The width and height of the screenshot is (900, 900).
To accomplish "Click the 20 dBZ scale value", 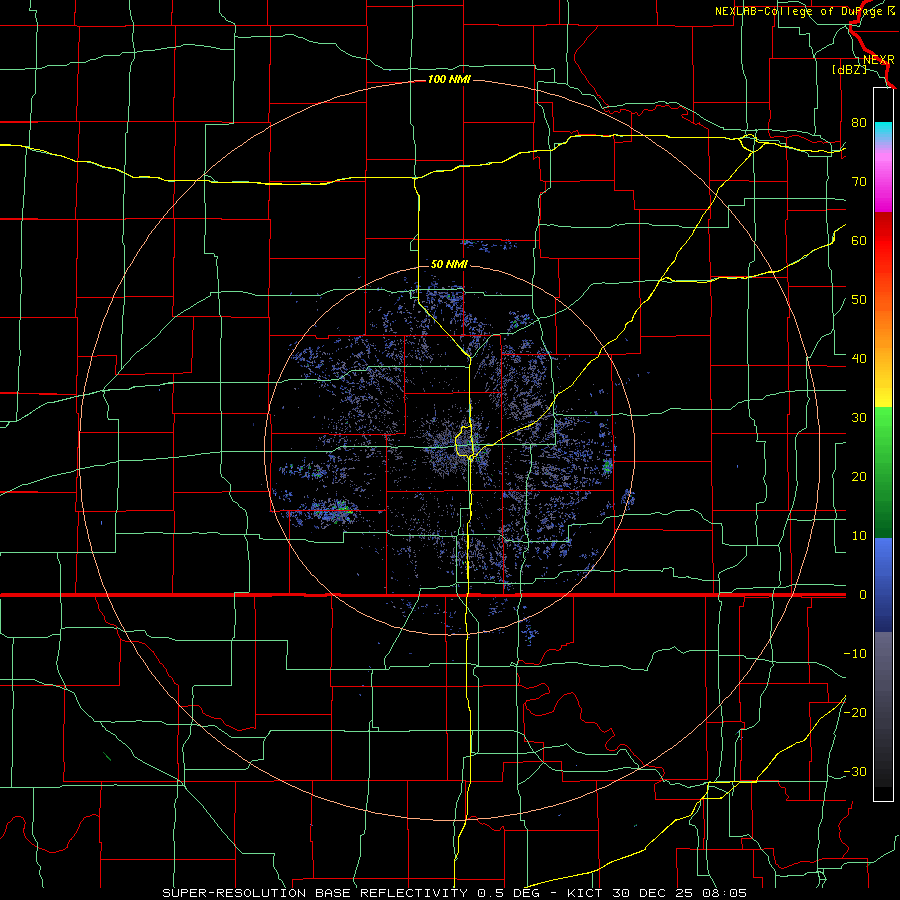I will (x=859, y=477).
